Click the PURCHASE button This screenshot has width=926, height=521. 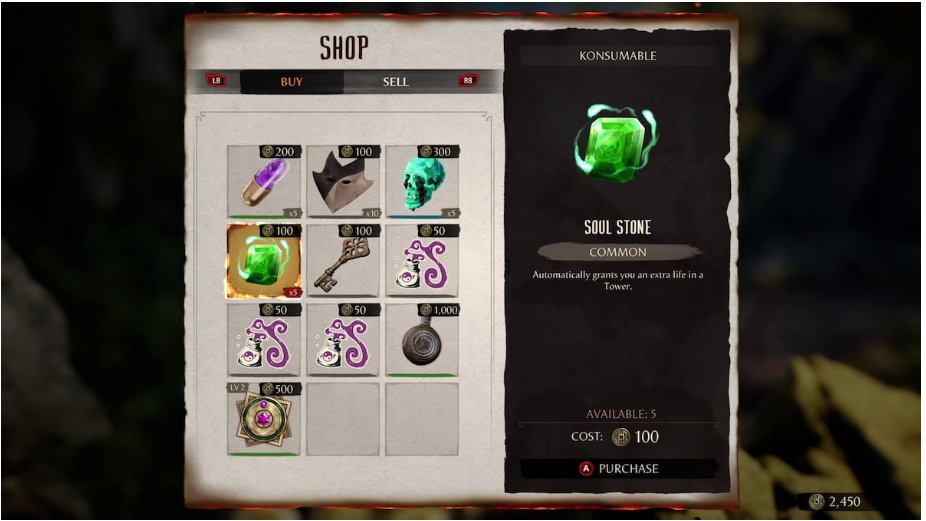618,468
